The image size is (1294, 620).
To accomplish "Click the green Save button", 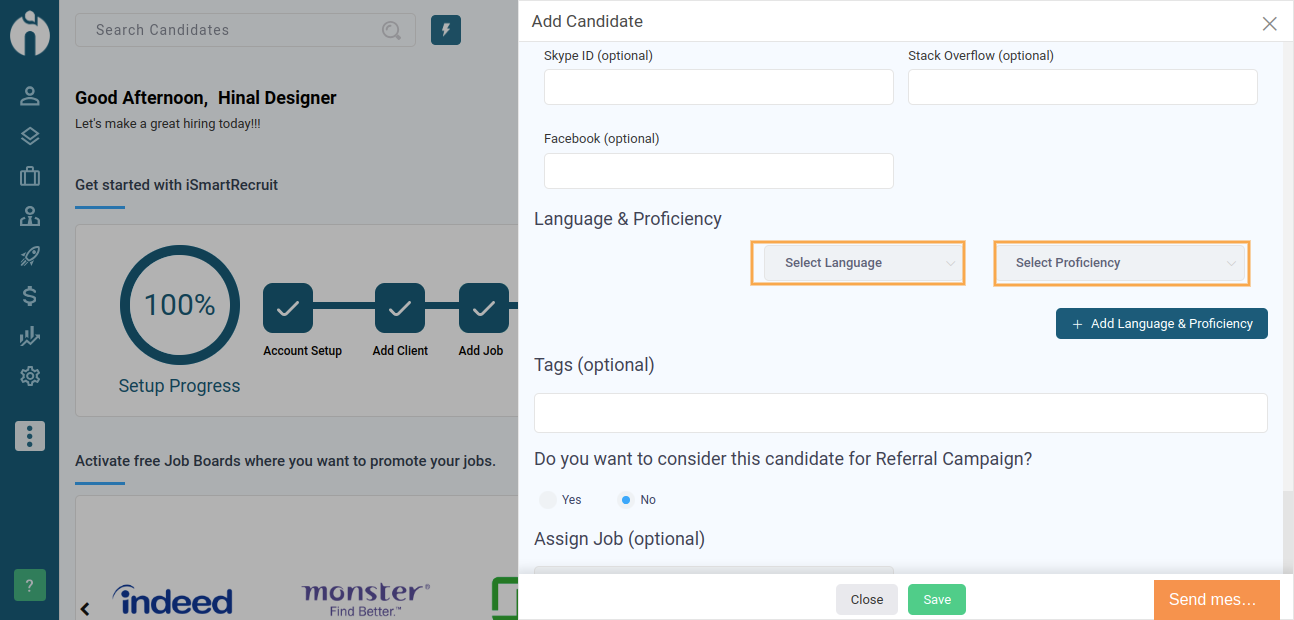I will 937,599.
